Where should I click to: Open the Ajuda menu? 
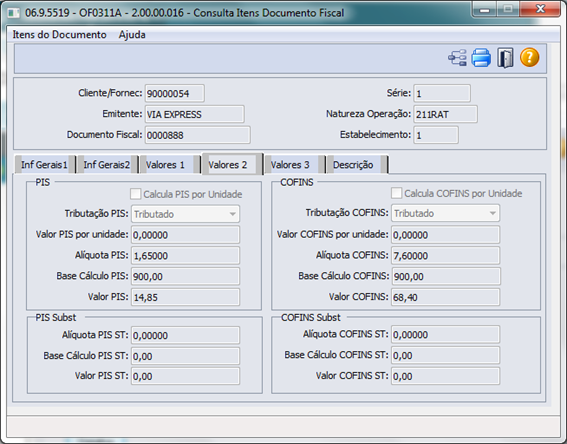[x=132, y=35]
